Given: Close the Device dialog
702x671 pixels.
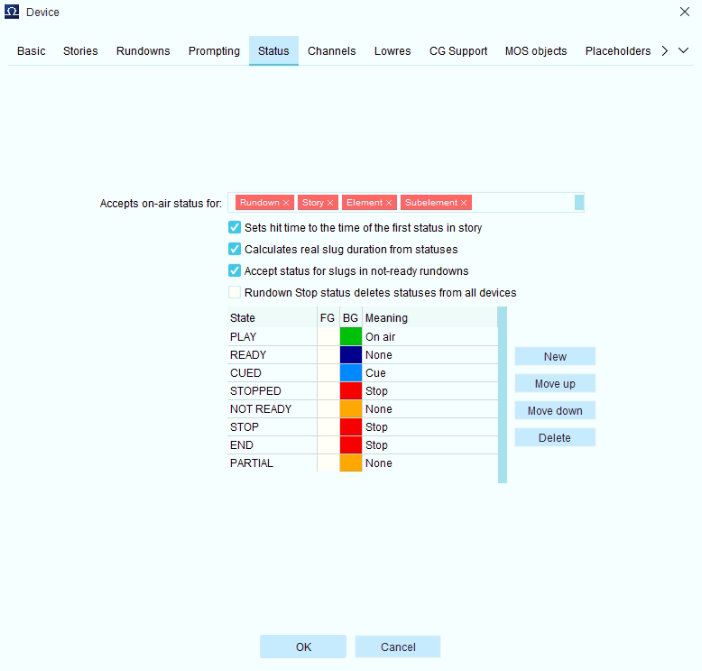Looking at the screenshot, I should (684, 12).
